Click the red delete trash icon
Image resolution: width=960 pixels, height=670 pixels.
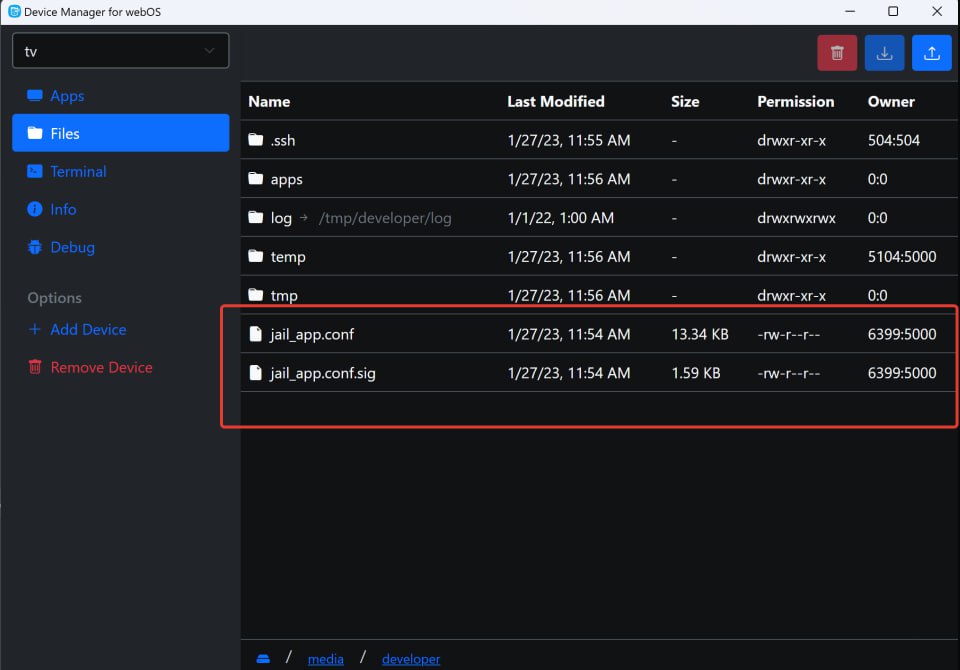coord(837,53)
